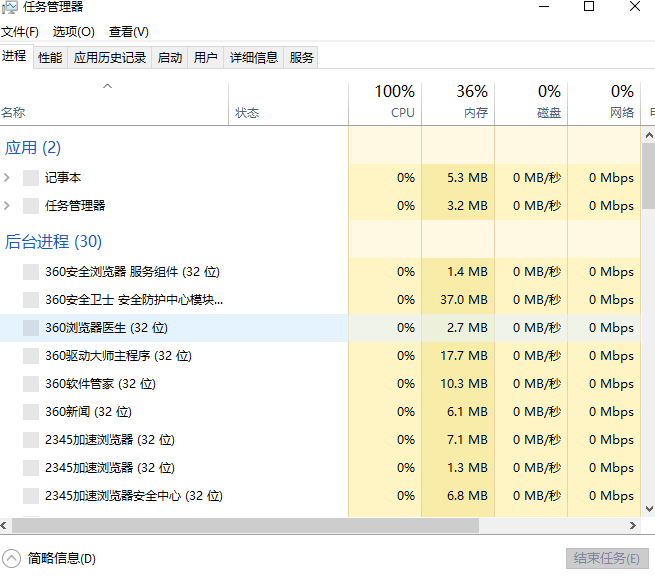
Task: Click the Task Manager title bar icon
Action: click(x=10, y=7)
